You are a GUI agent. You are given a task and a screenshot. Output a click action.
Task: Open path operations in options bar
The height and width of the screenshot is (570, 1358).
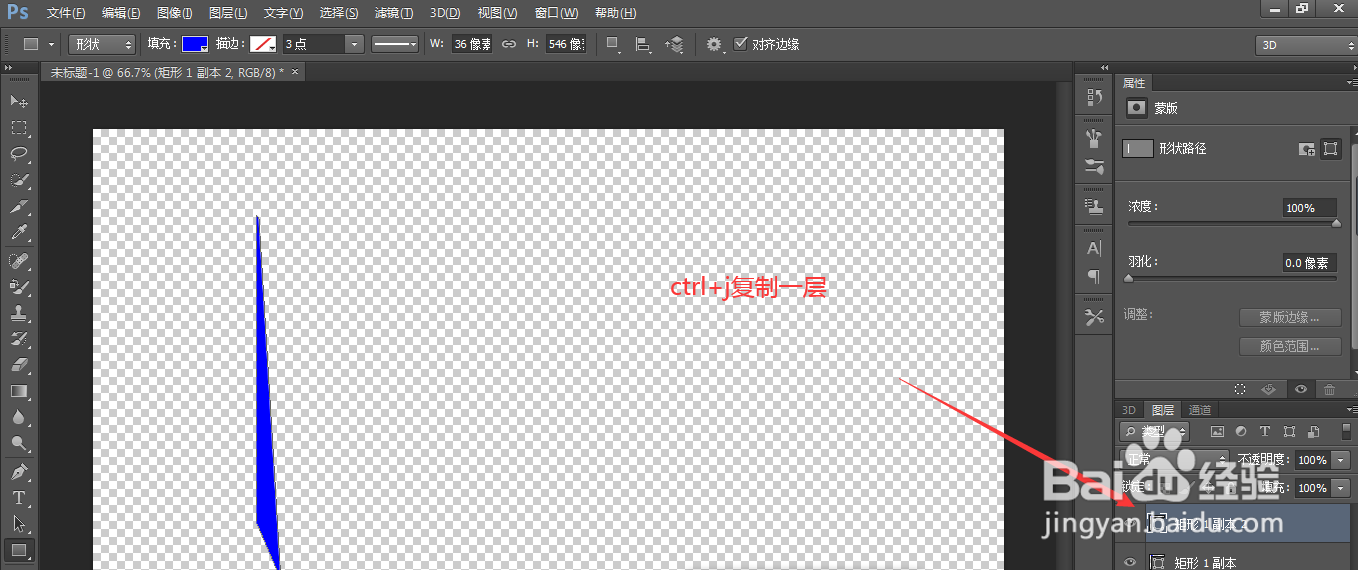(613, 44)
